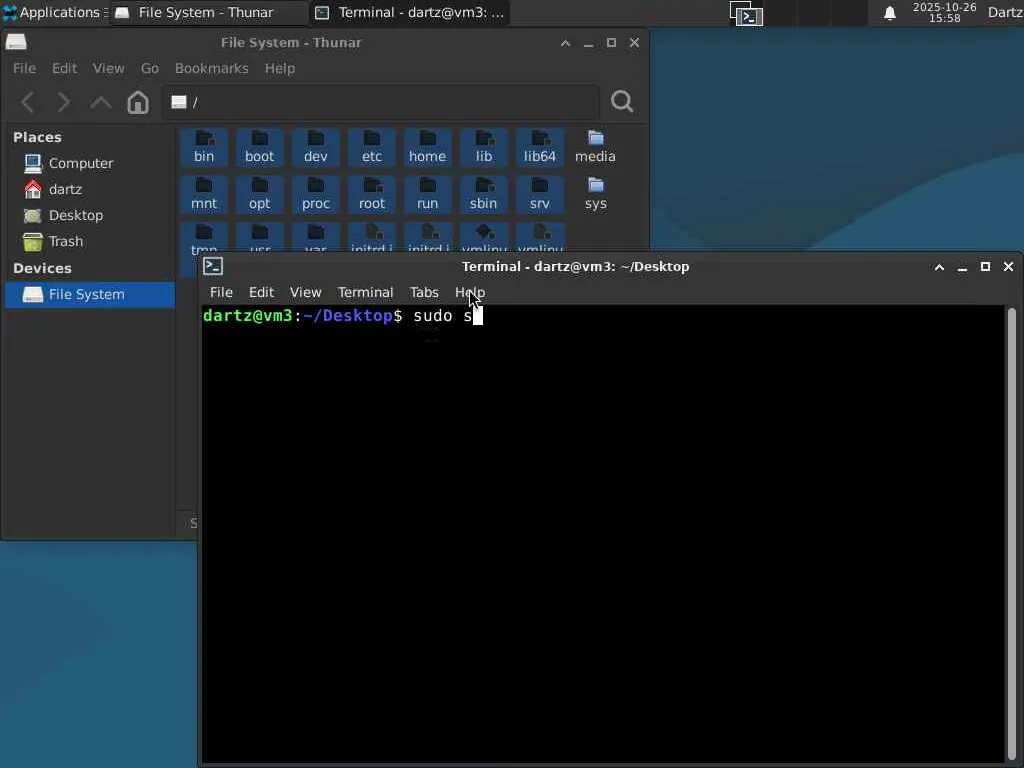Viewport: 1024px width, 768px height.
Task: Open Trash in sidebar
Action: tap(89, 242)
